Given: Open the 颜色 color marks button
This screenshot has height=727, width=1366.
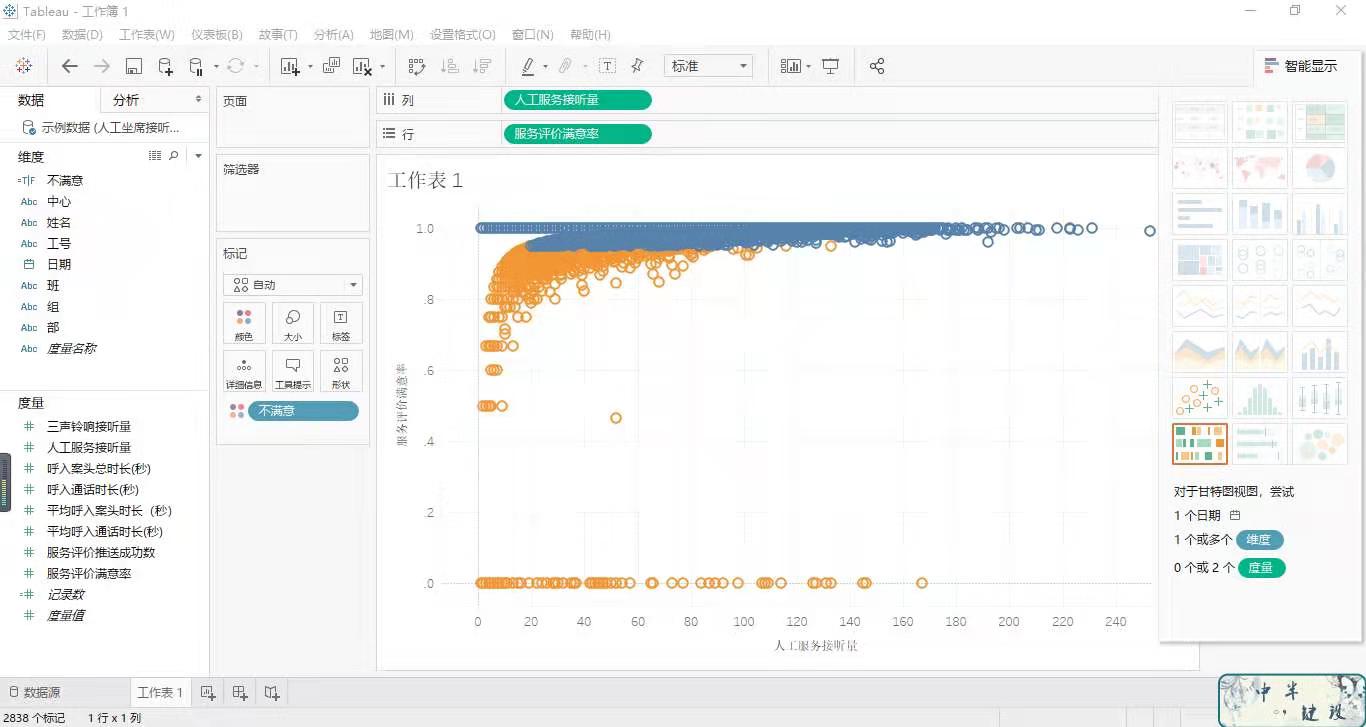Looking at the screenshot, I should coord(244,323).
